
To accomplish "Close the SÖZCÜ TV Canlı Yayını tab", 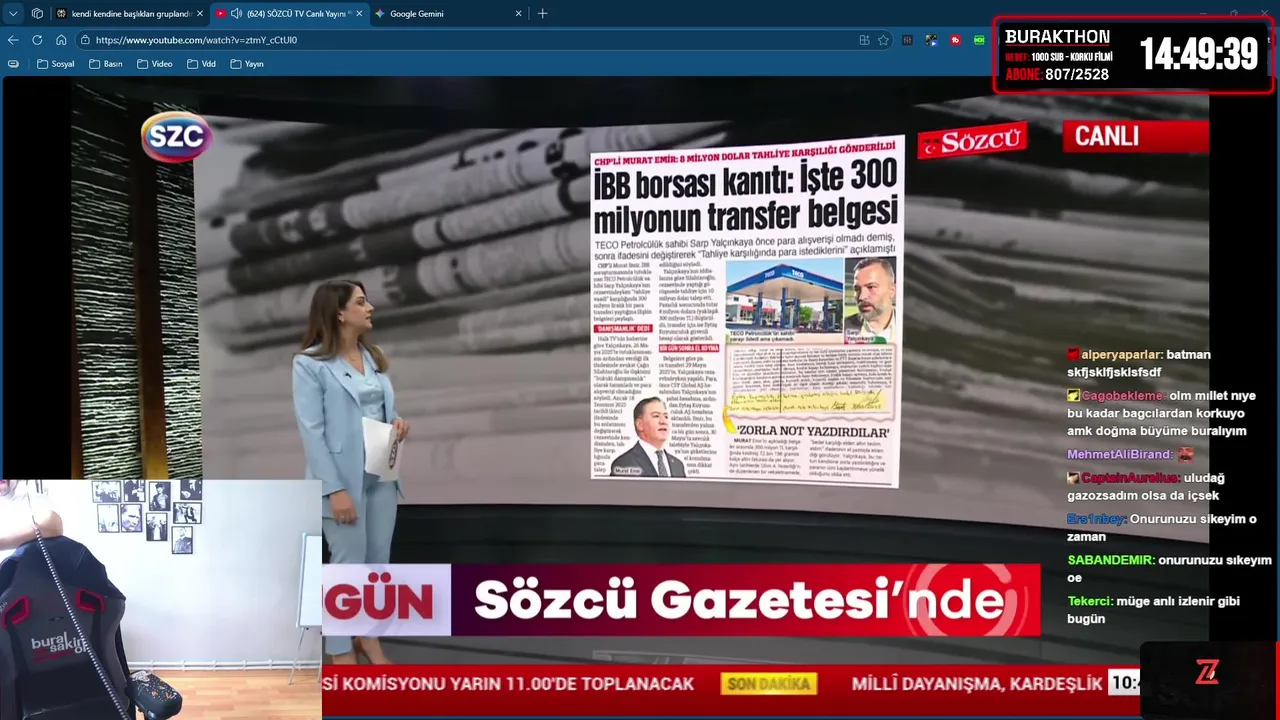I will pyautogui.click(x=359, y=14).
